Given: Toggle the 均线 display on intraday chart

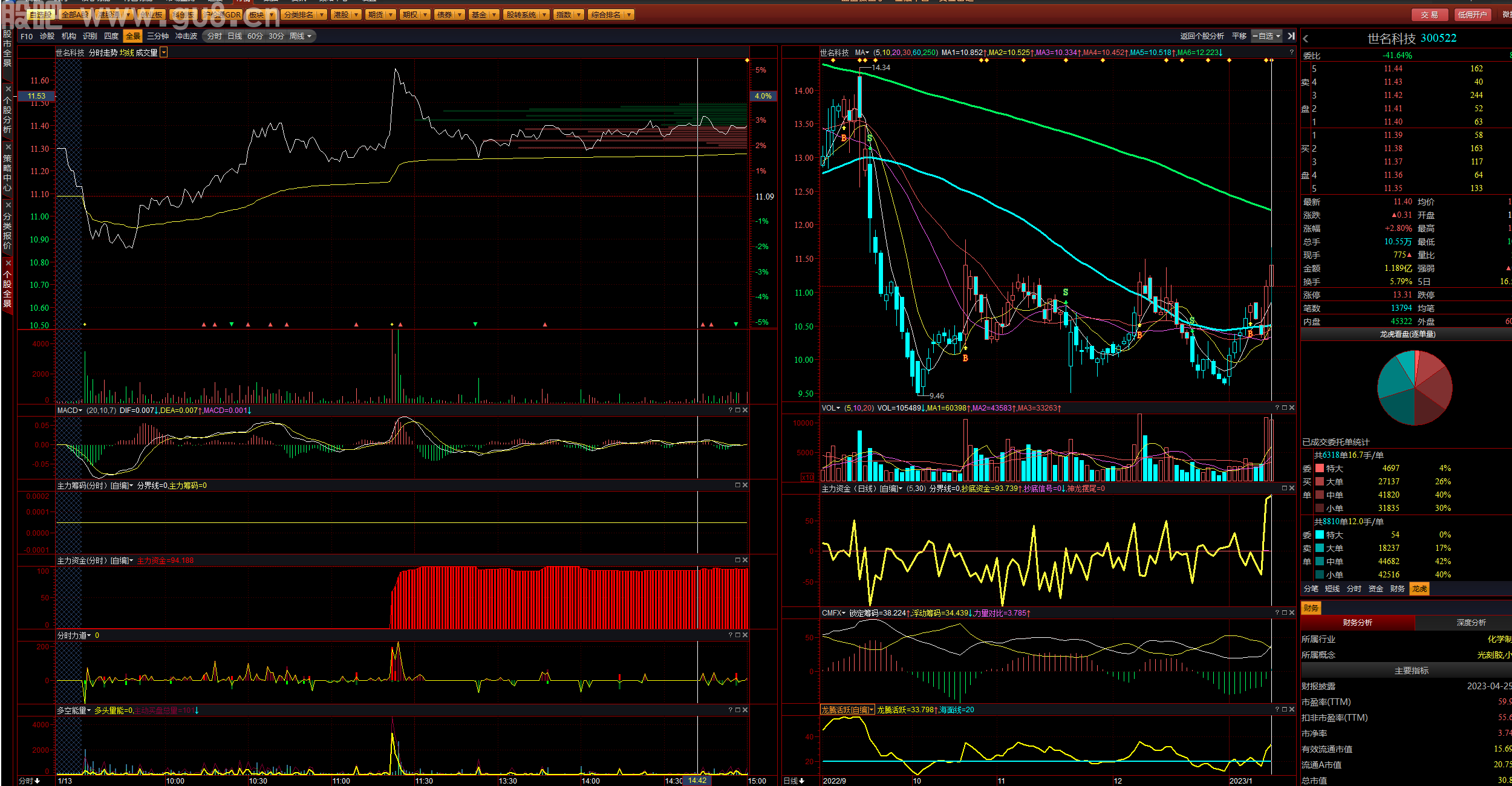Looking at the screenshot, I should (x=126, y=53).
